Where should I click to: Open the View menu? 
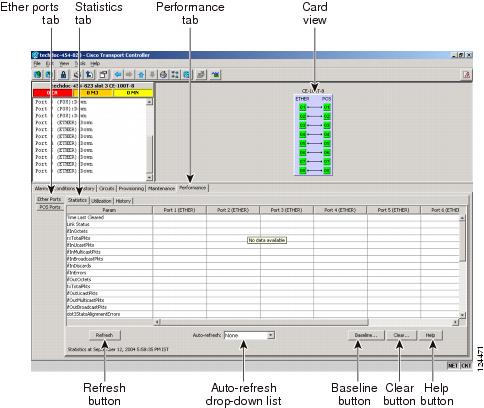click(64, 63)
